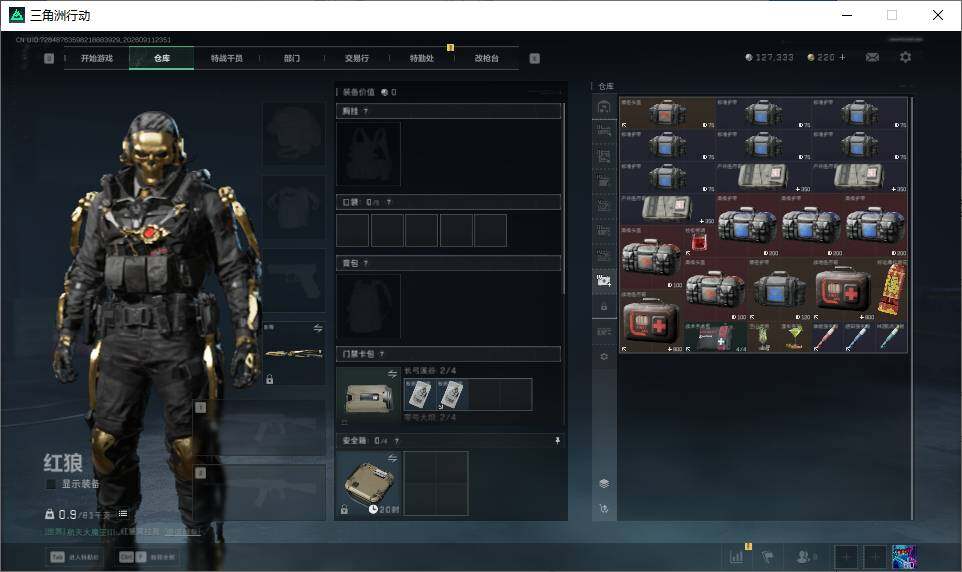962x572 pixels.
Task: Click the lock icon under the knife
Action: click(269, 380)
